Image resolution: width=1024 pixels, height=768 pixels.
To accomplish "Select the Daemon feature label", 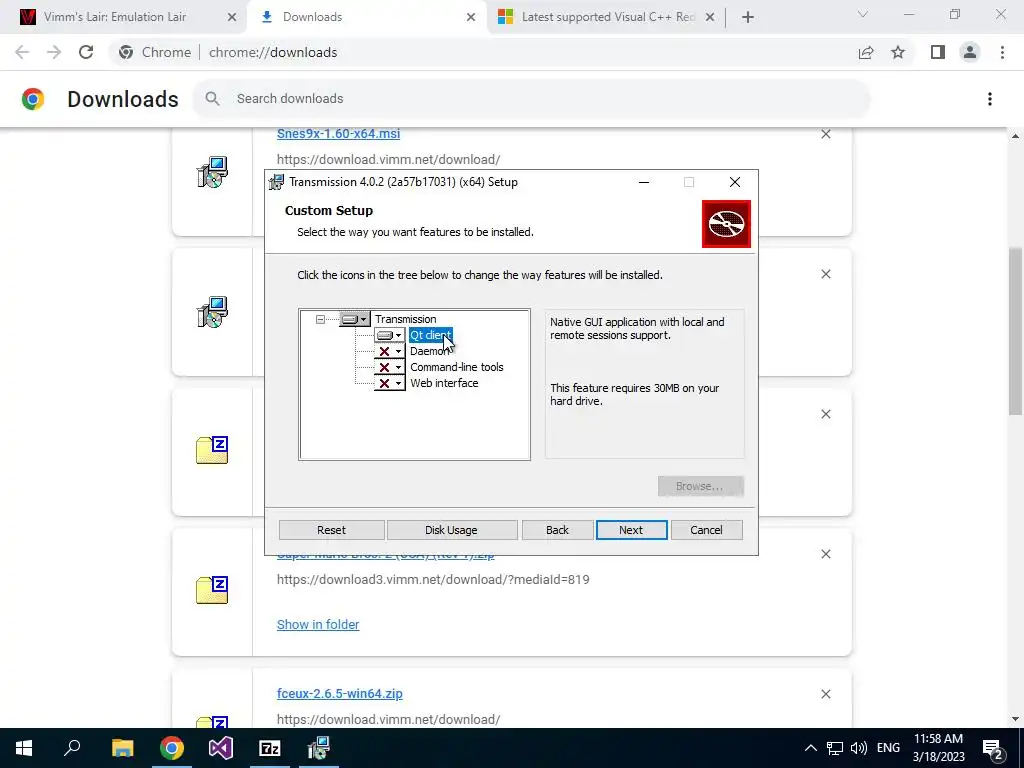I will pos(430,351).
